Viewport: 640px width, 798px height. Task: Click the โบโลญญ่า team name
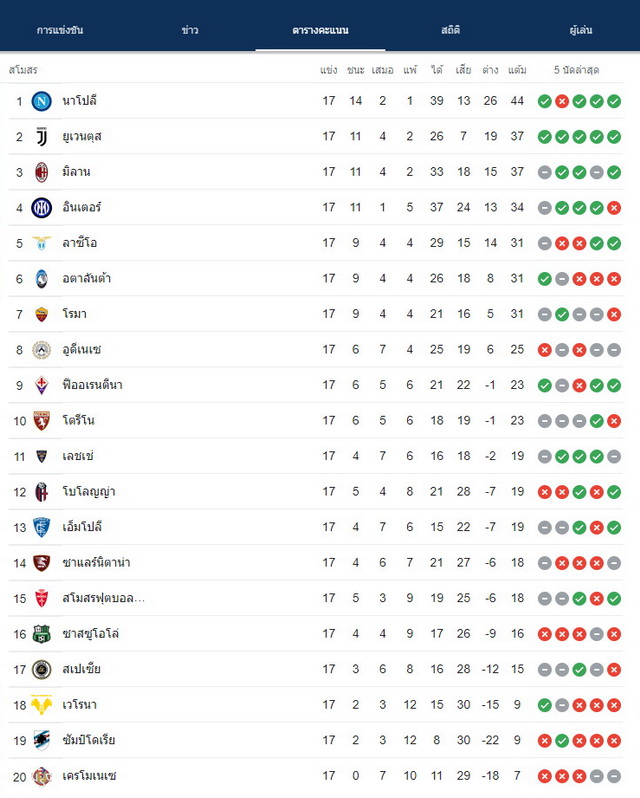pos(89,492)
